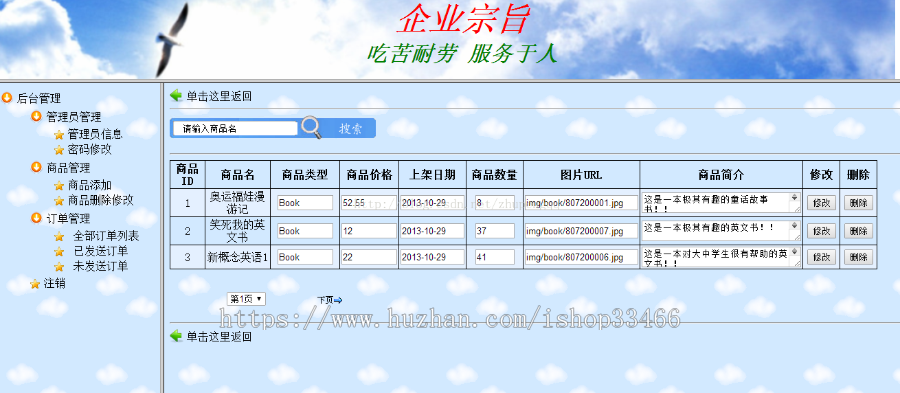This screenshot has height=393, width=900.
Task: Click star icon next to 已发送订单
Action: [59, 251]
